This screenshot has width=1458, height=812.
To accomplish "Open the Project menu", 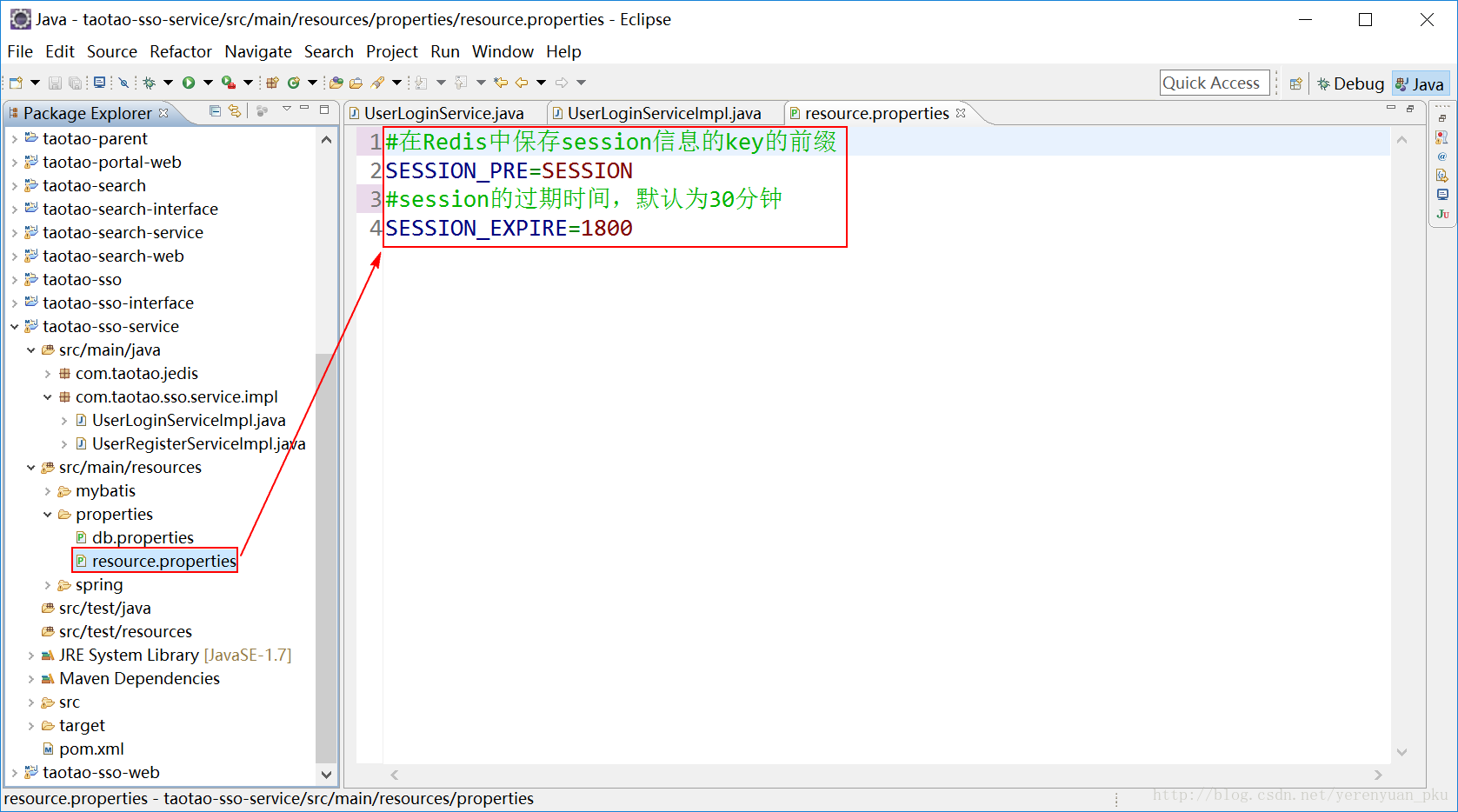I will coord(392,51).
